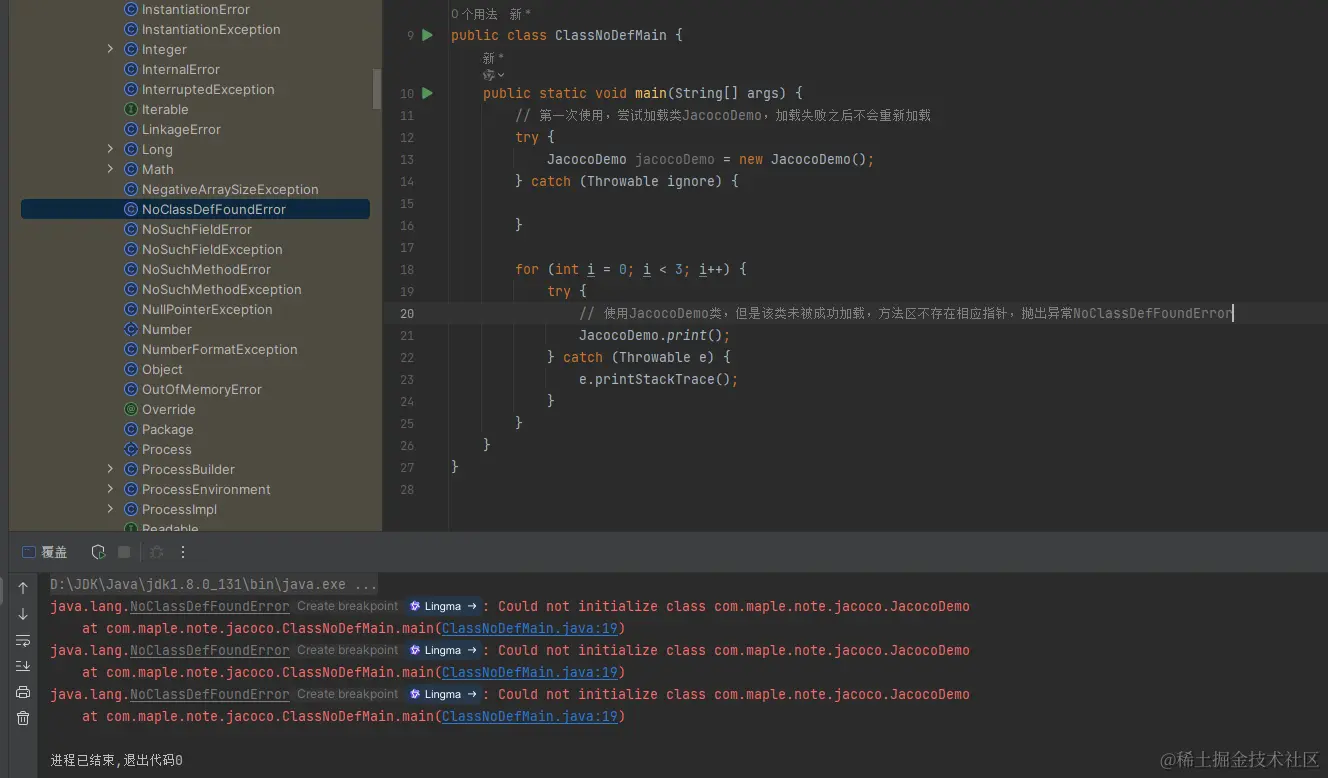This screenshot has width=1328, height=778.
Task: Select InterruptedException in the tree
Action: tap(208, 89)
